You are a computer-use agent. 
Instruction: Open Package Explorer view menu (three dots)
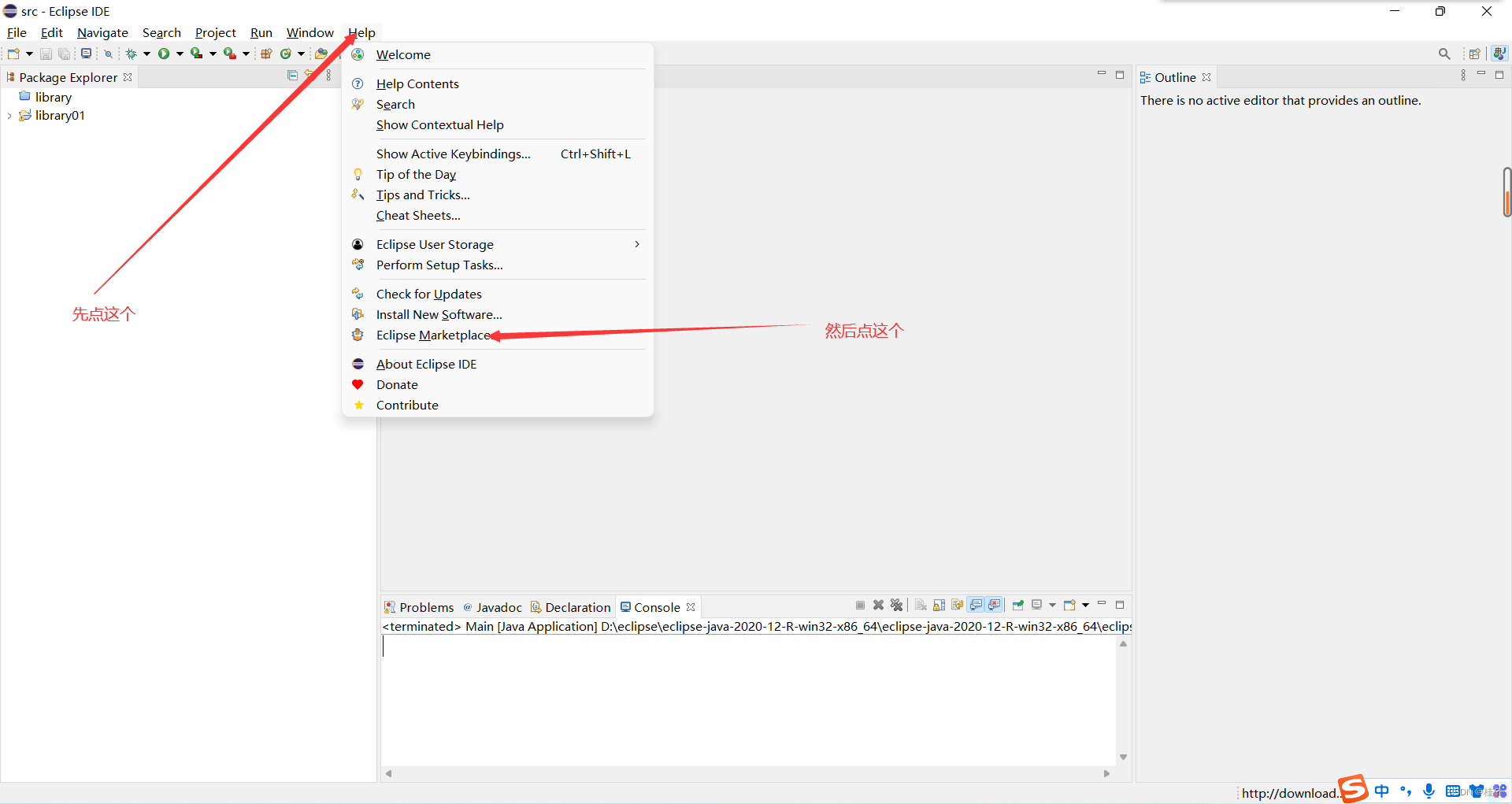[x=328, y=75]
